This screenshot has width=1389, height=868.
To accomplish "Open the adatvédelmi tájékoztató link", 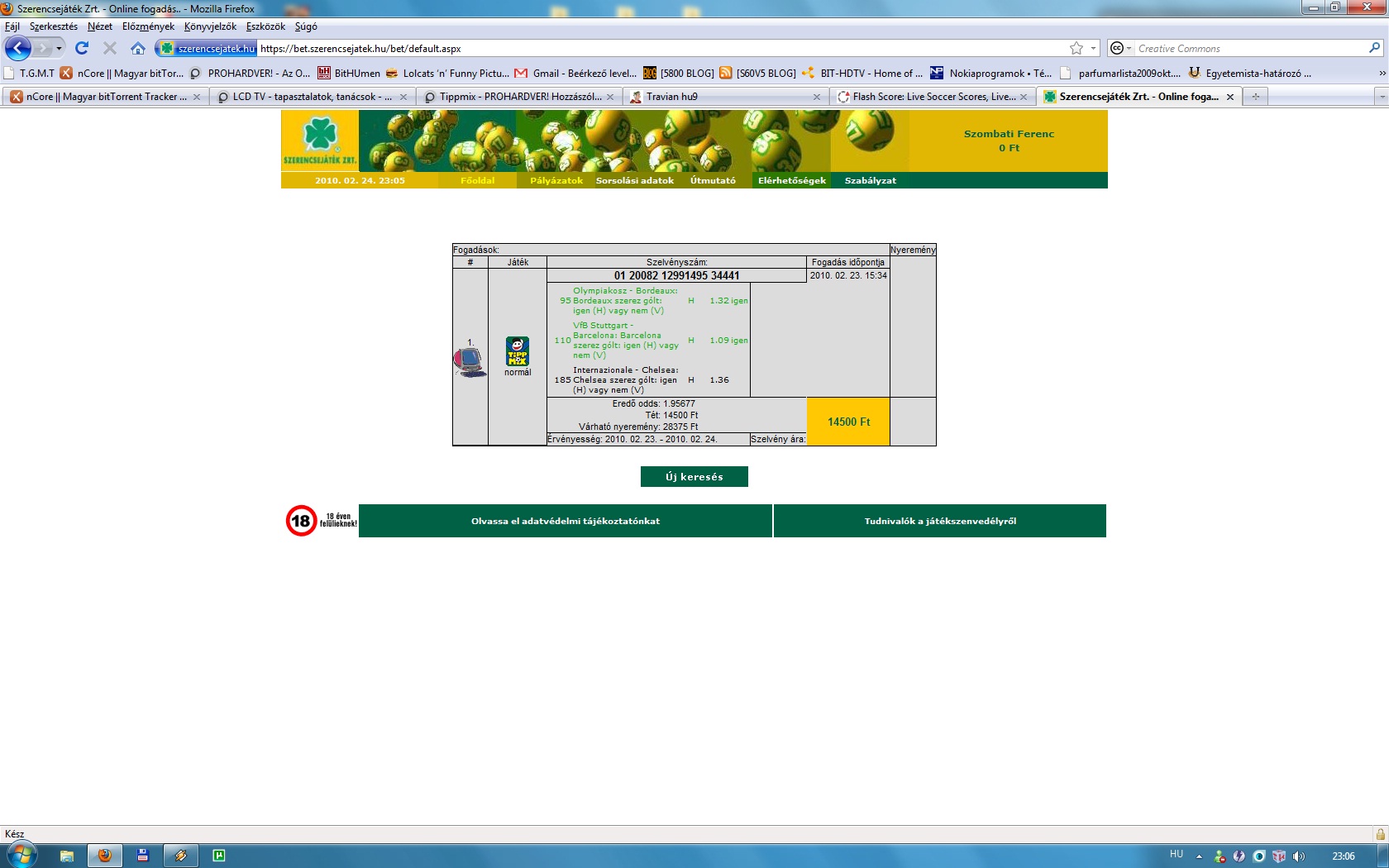I will [566, 521].
